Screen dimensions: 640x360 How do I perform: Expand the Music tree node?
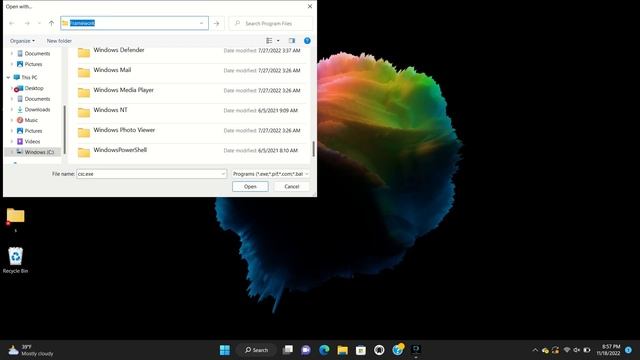click(11, 120)
